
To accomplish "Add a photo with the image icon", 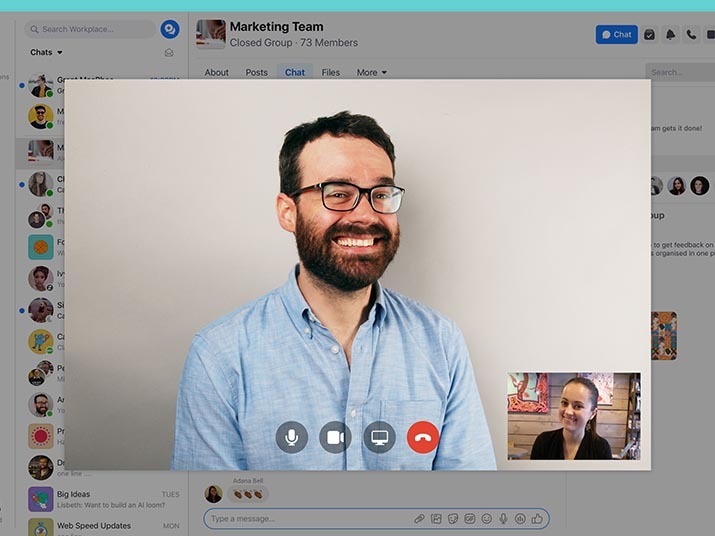I will coord(436,519).
